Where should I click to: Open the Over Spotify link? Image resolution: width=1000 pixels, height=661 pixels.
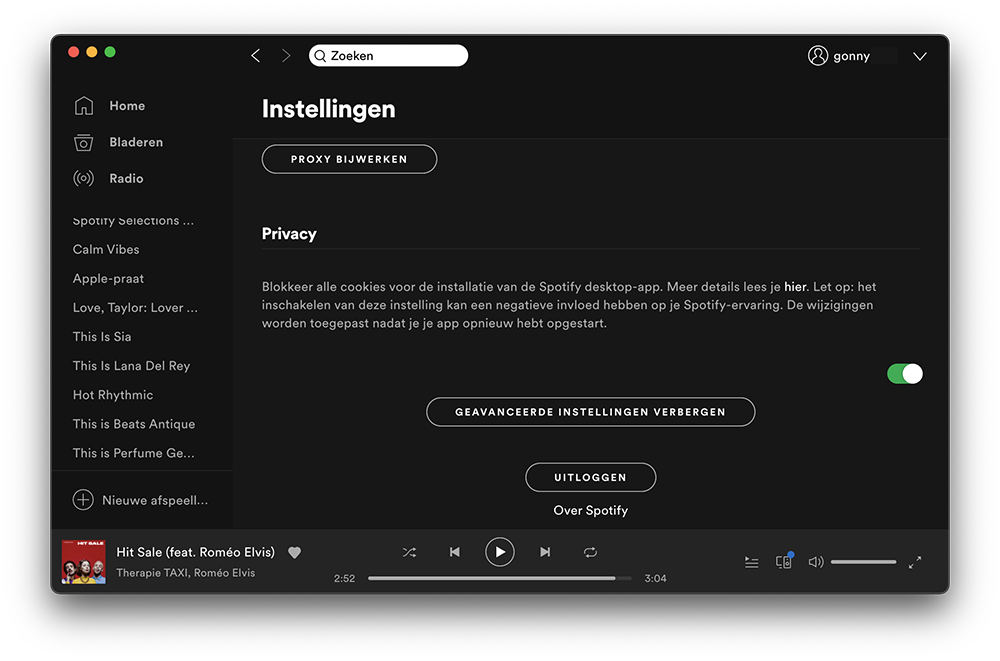point(591,510)
